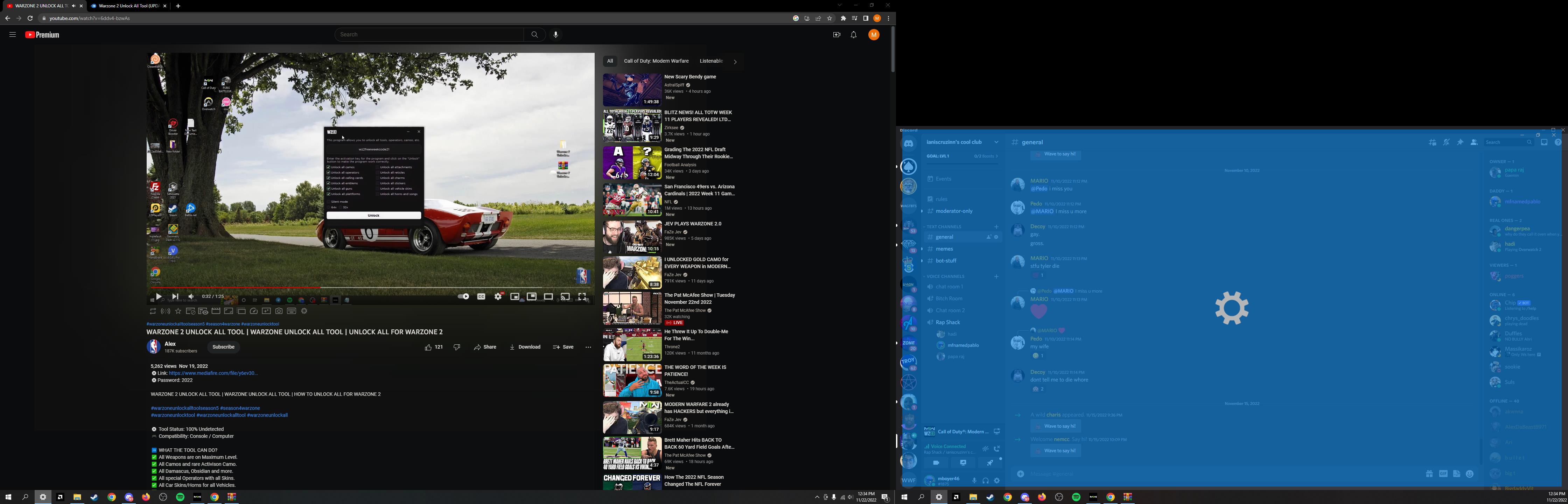The width and height of the screenshot is (1568, 504).
Task: Open Discord pinned messages
Action: point(1460,142)
